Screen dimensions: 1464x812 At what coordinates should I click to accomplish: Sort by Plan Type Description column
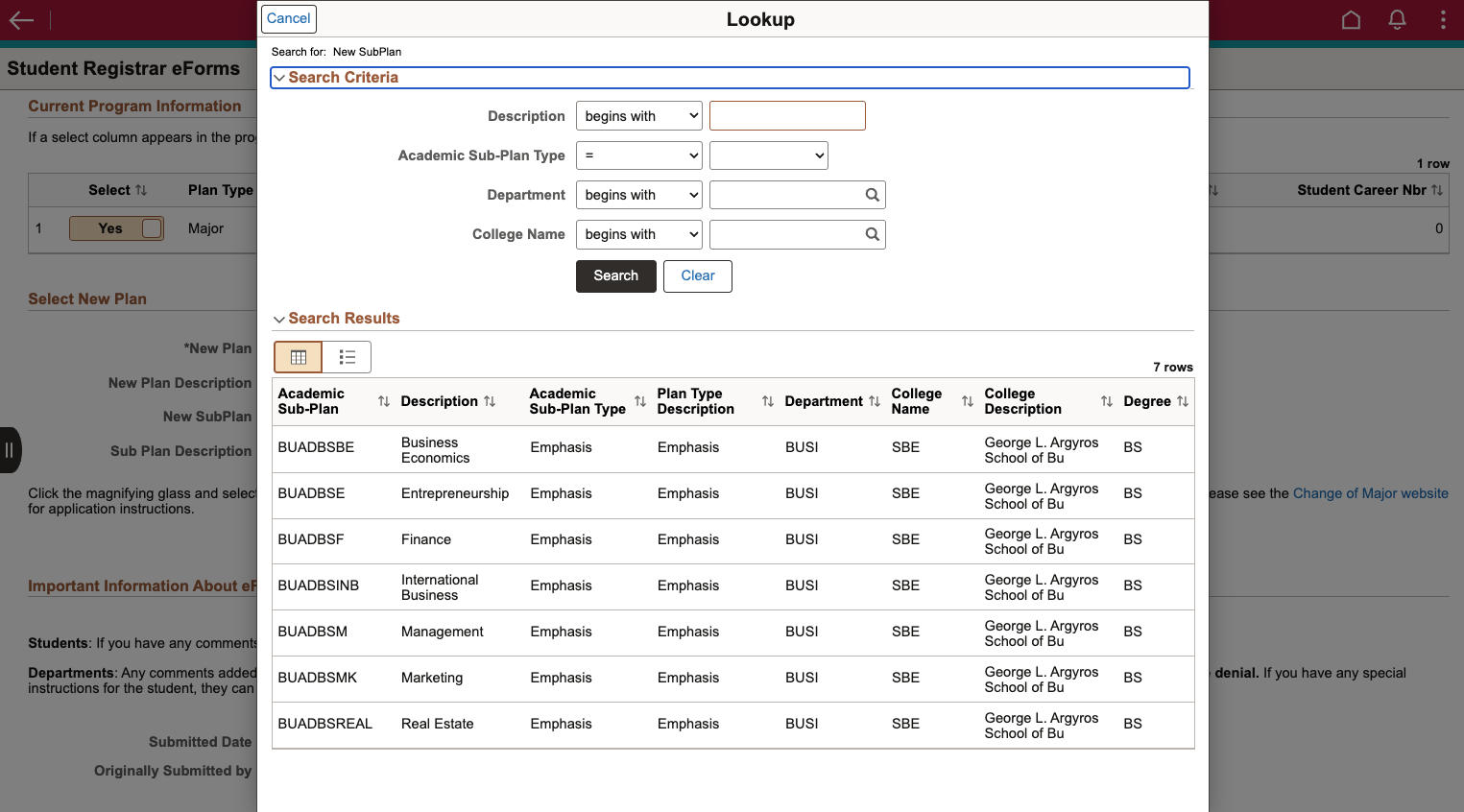click(768, 401)
